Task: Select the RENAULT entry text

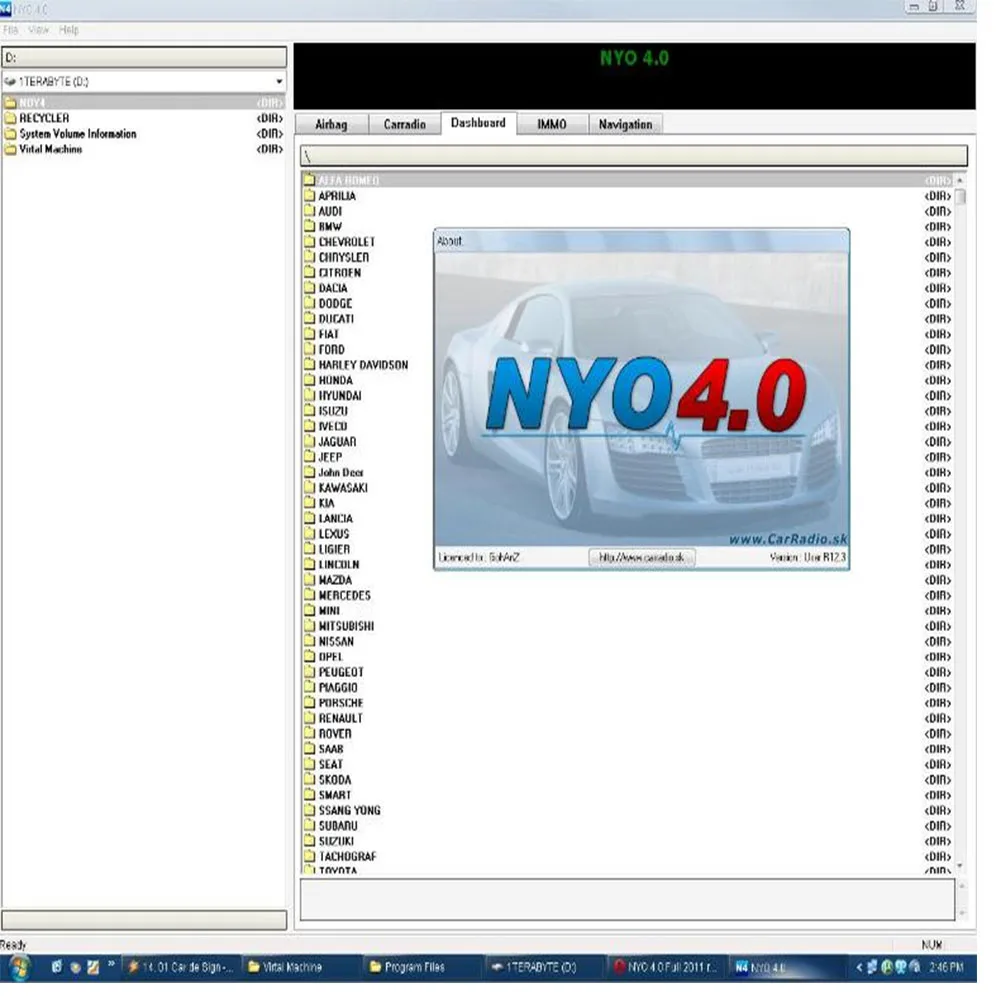Action: pyautogui.click(x=341, y=718)
